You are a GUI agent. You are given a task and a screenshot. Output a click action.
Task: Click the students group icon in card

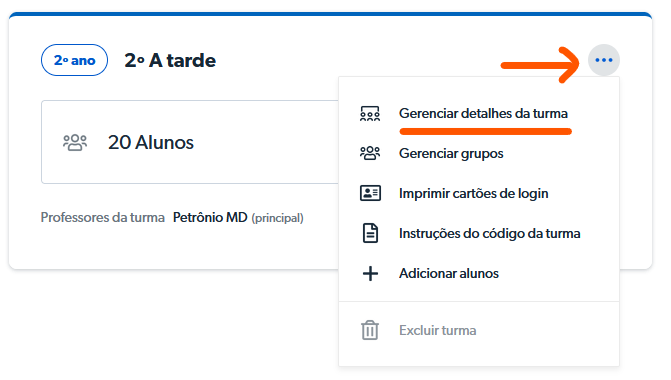75,142
